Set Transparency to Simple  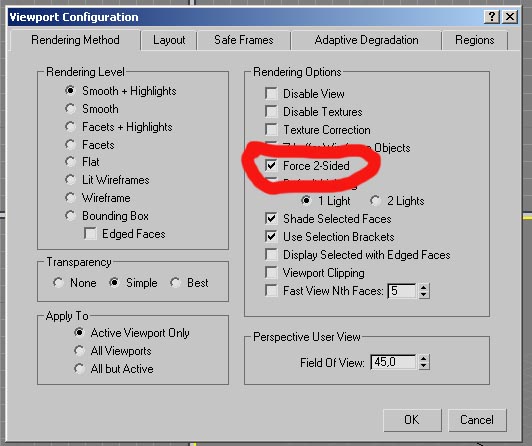[x=114, y=283]
